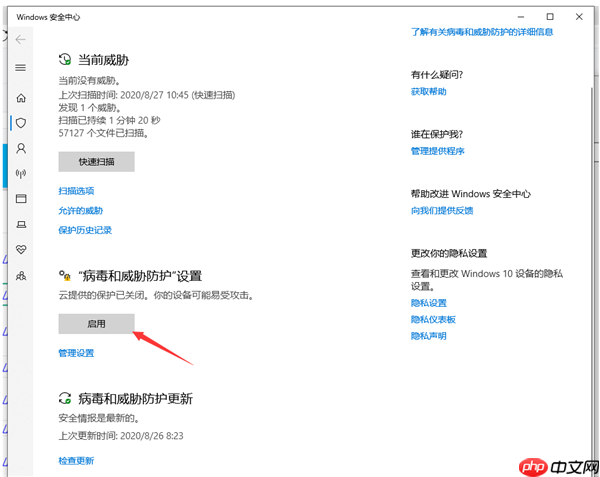This screenshot has width=600, height=477.
Task: Open 管理设置 link
Action: (x=76, y=353)
